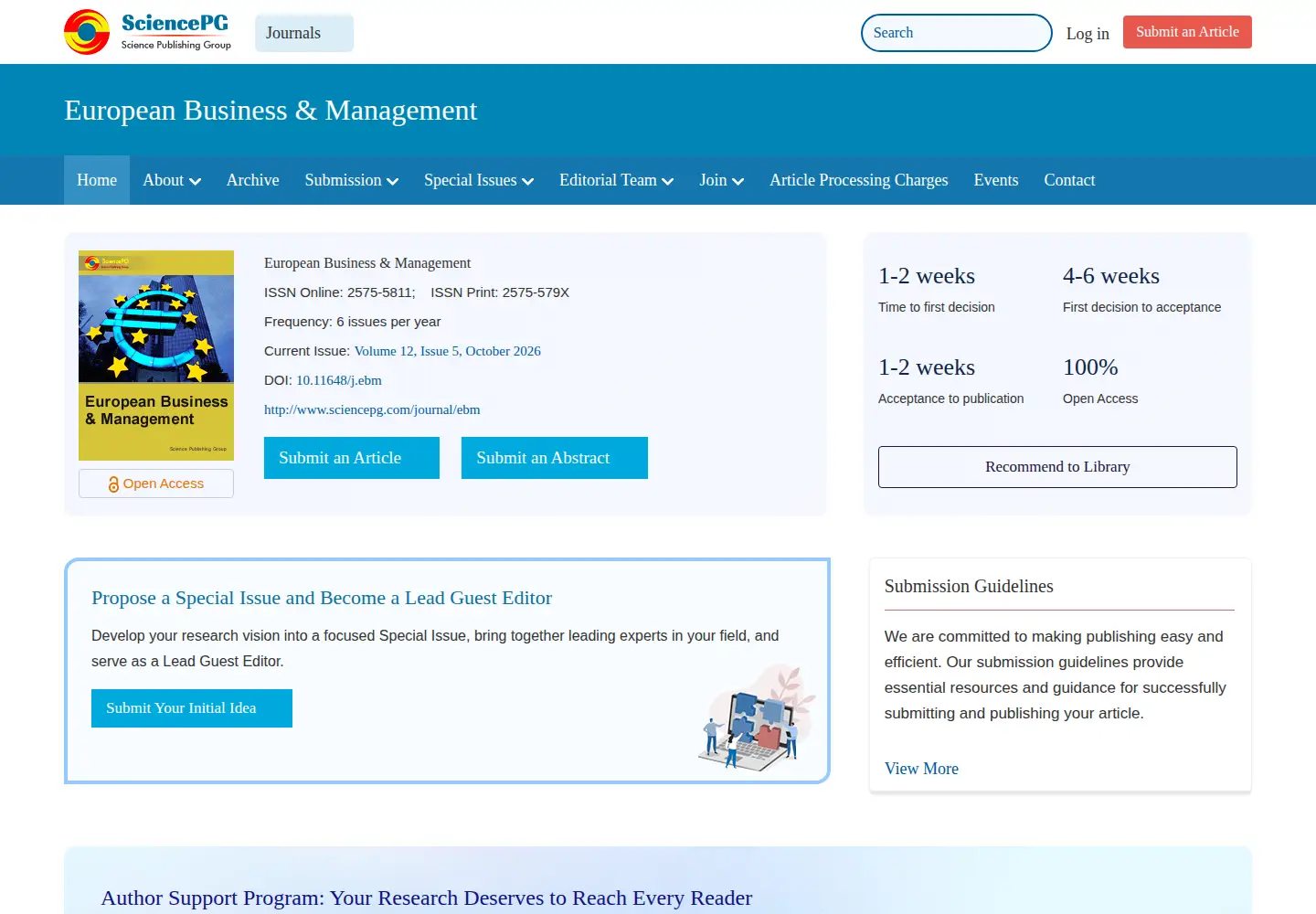Select the Home tab
The image size is (1316, 914).
[x=97, y=180]
